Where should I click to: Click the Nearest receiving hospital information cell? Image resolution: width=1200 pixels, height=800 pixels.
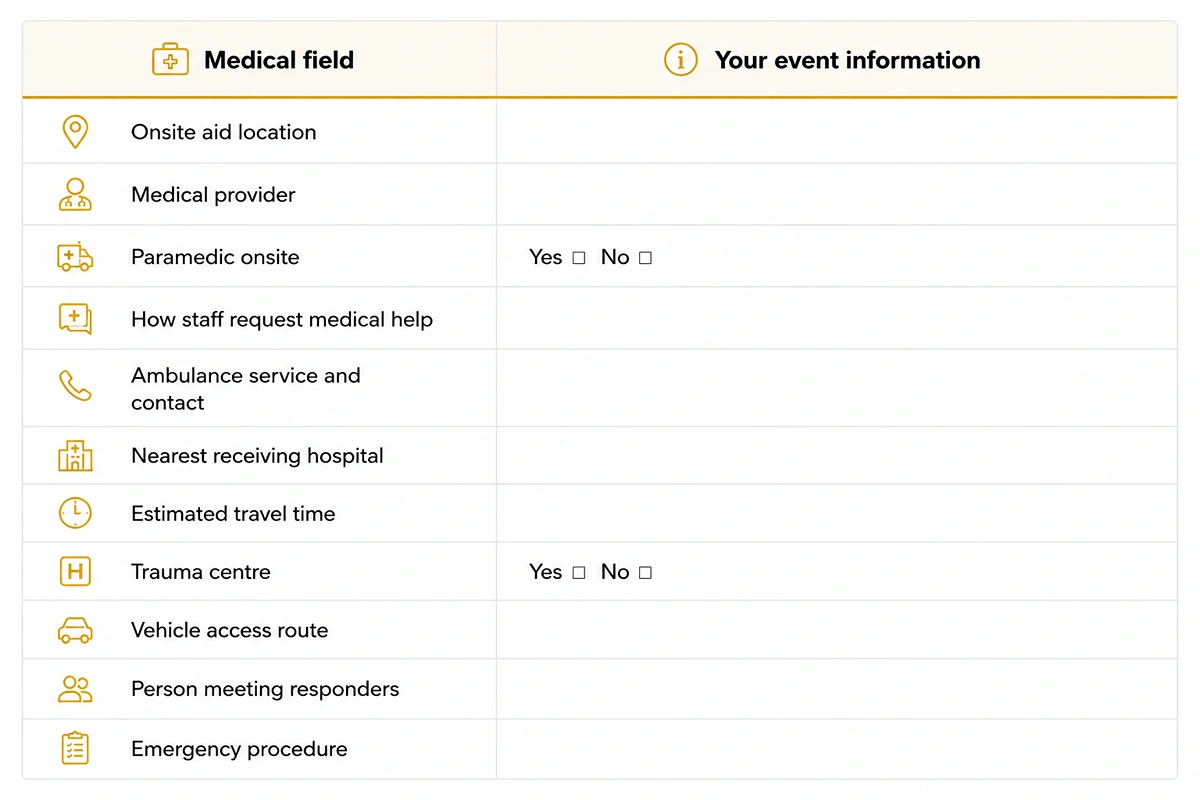click(x=837, y=455)
